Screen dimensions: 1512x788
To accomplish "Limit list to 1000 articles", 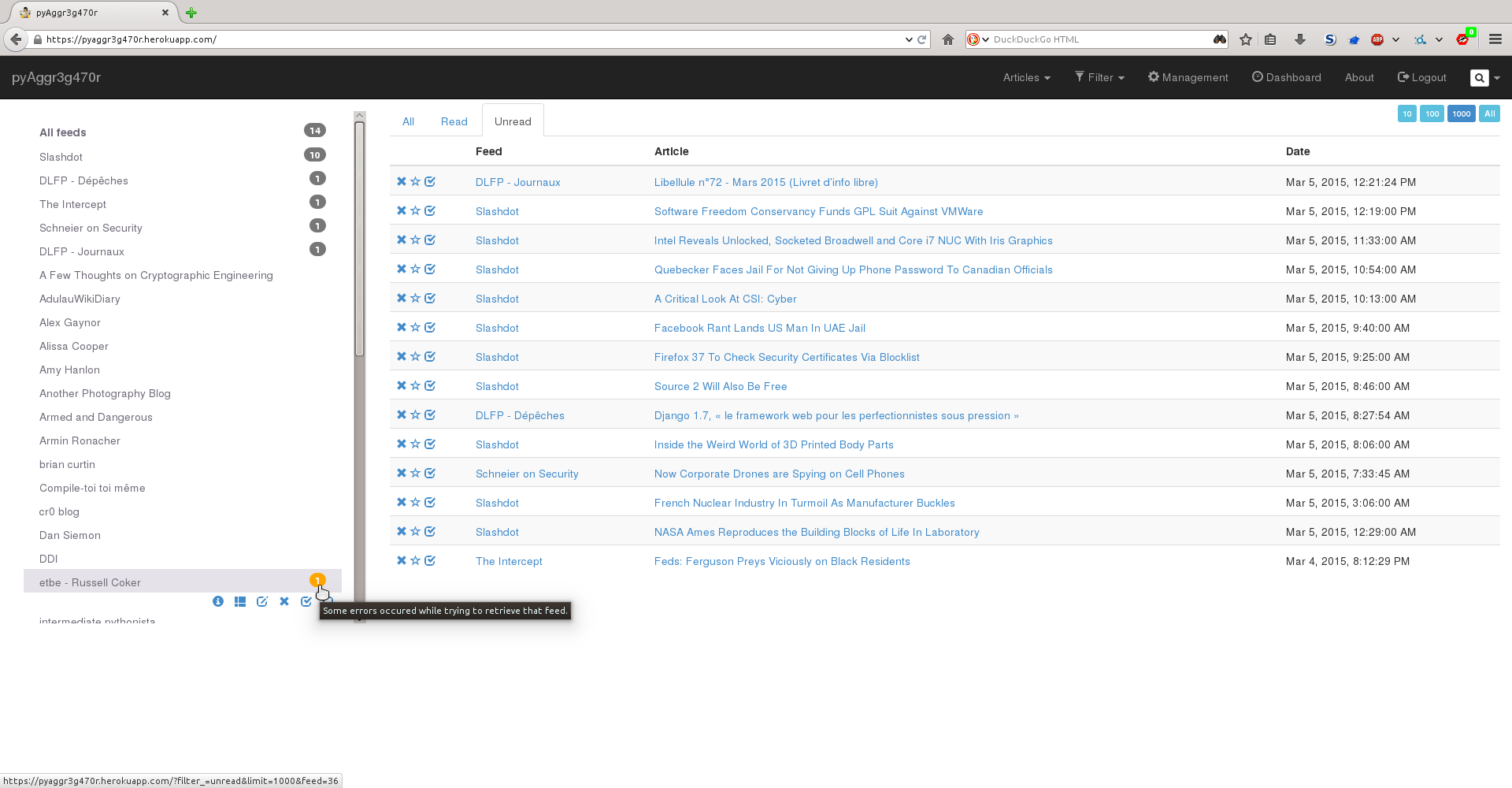I will pyautogui.click(x=1462, y=113).
